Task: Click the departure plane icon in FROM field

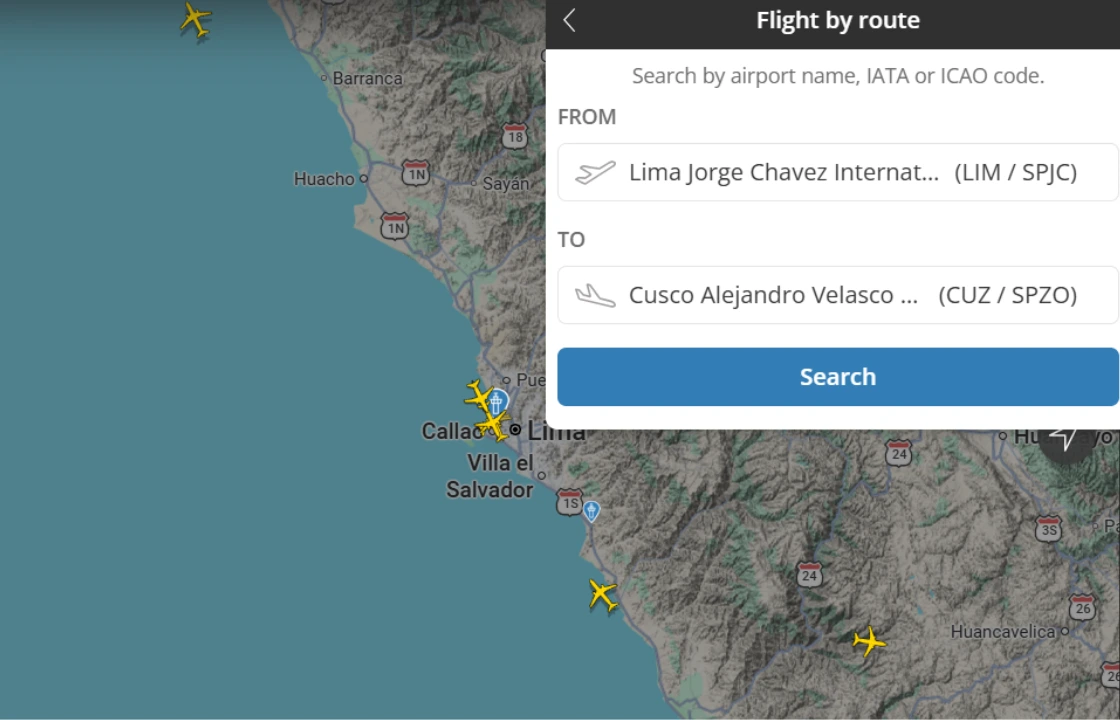Action: click(597, 171)
